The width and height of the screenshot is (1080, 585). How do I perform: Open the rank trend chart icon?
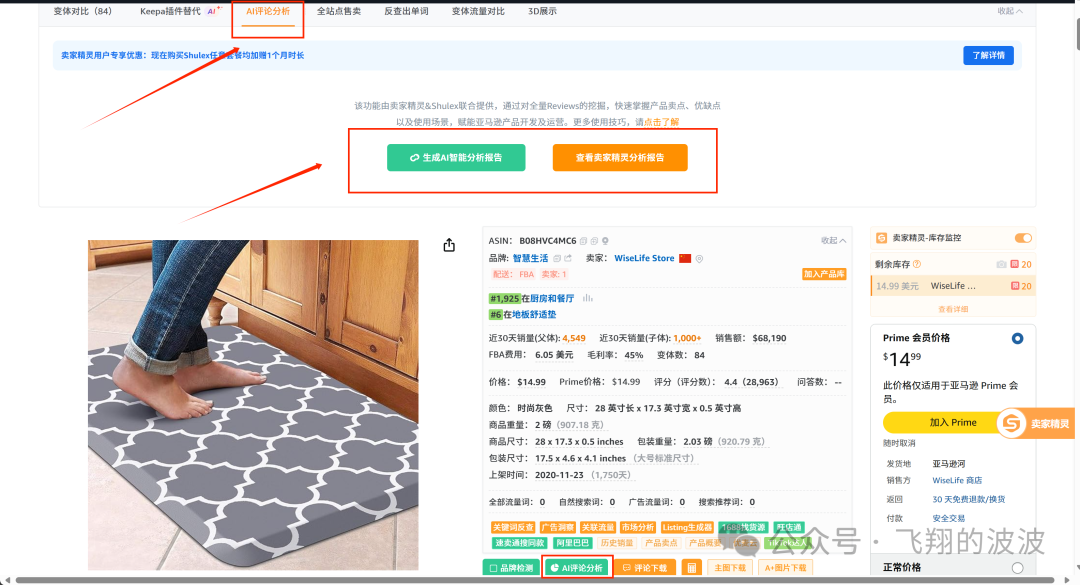[588, 298]
